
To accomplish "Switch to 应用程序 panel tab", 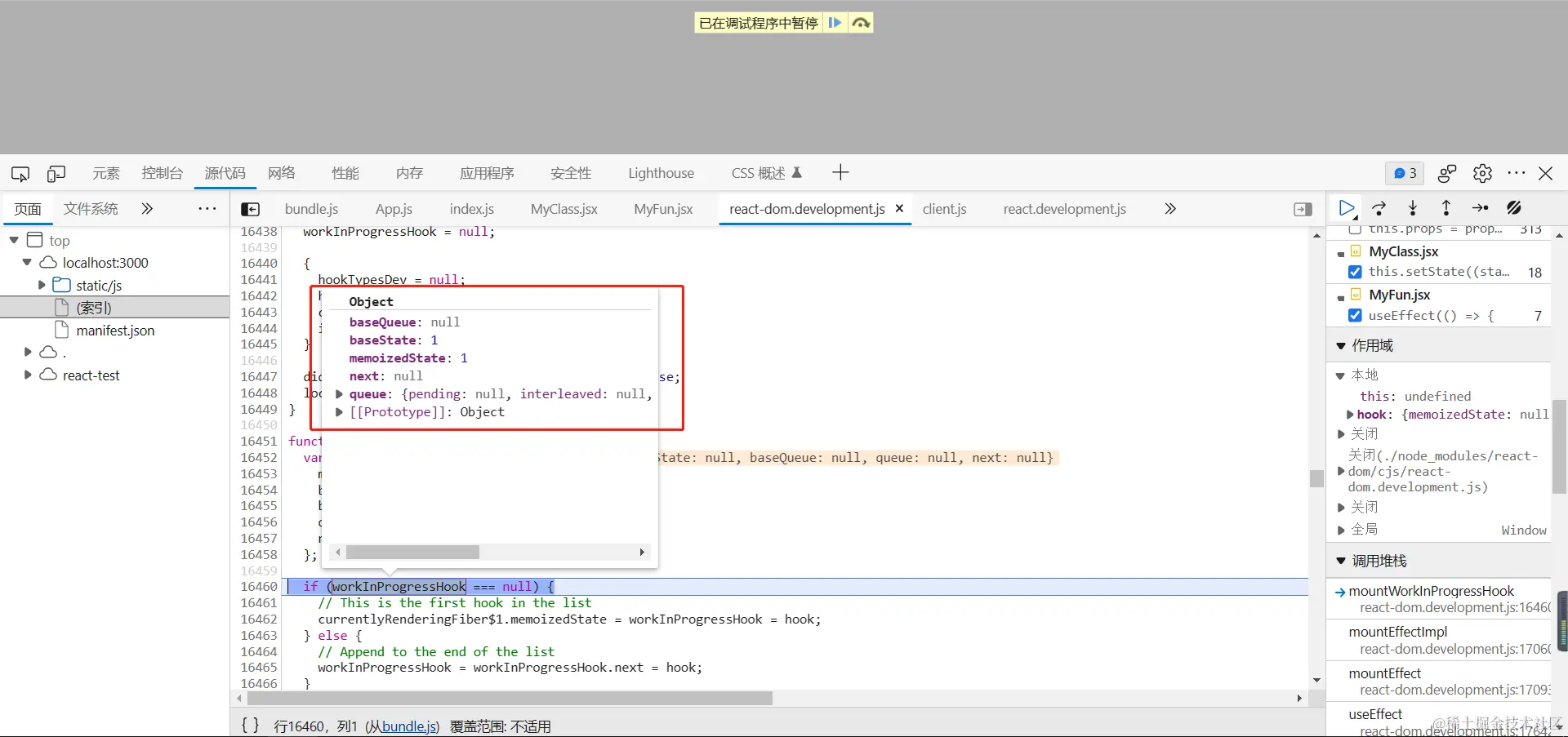I will point(487,173).
